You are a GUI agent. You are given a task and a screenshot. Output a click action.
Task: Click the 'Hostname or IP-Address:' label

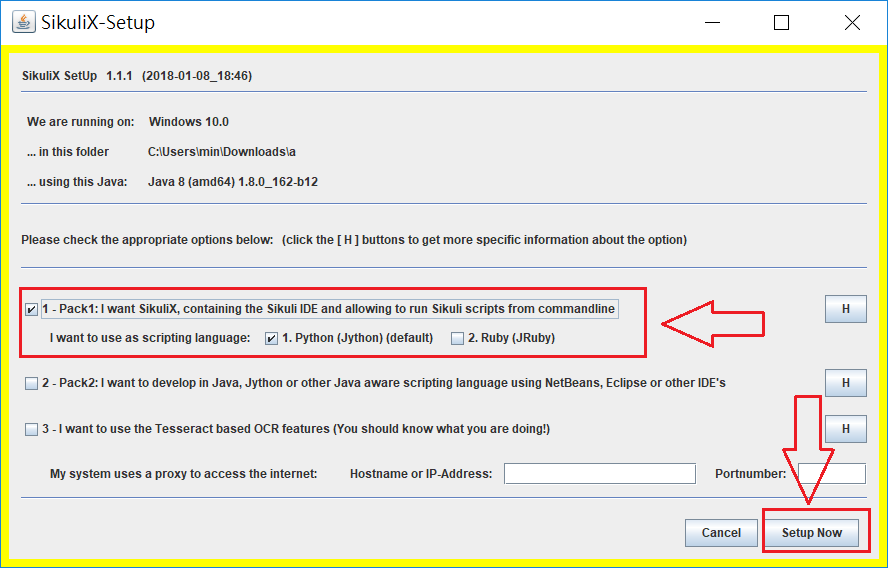(421, 473)
